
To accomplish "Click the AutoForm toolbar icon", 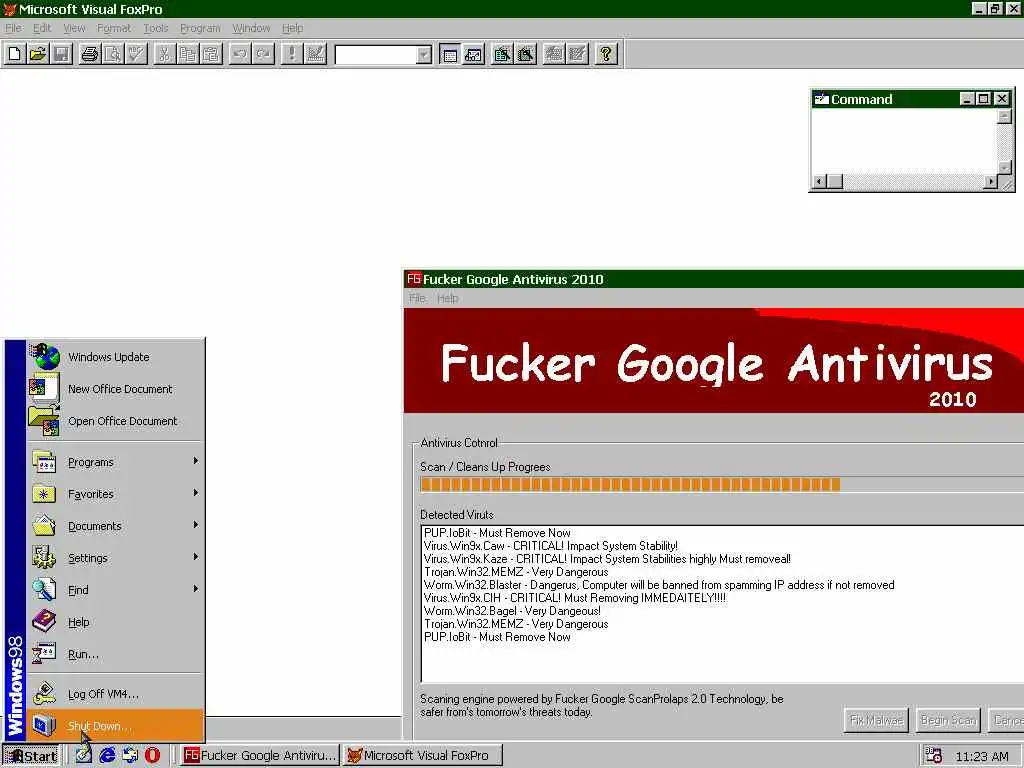I will [x=554, y=54].
